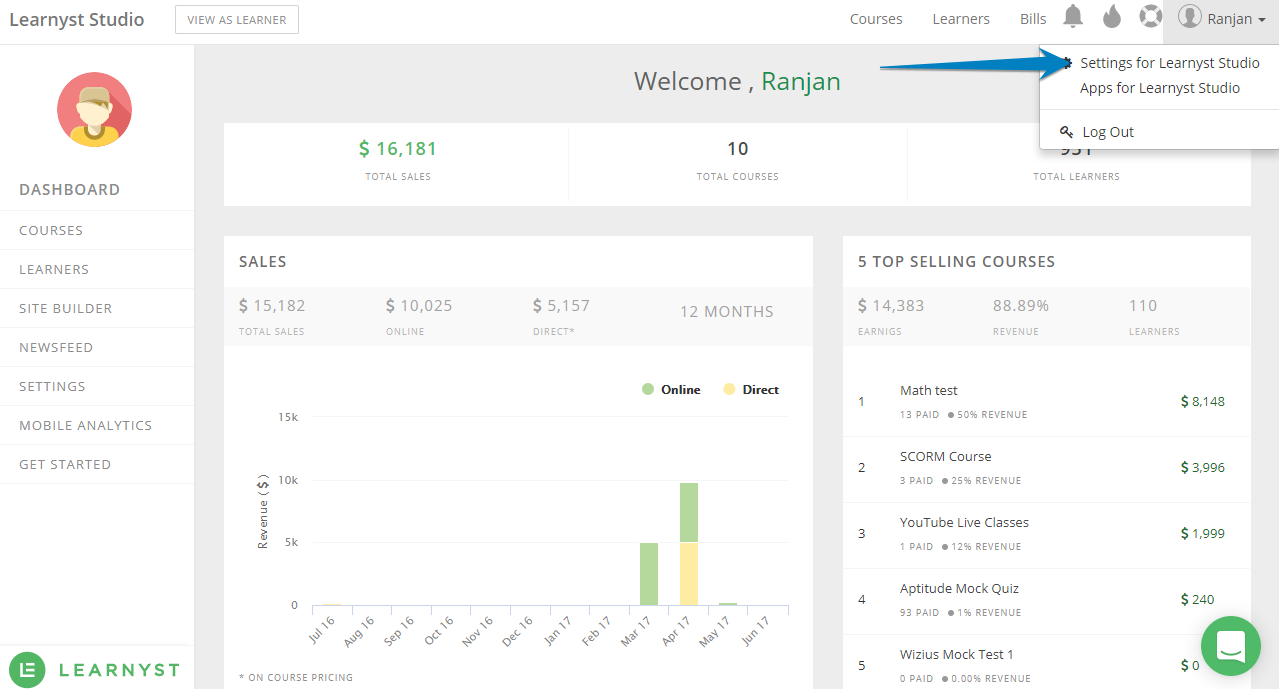Open the notifications bell icon
The image size is (1279, 689).
click(x=1073, y=17)
